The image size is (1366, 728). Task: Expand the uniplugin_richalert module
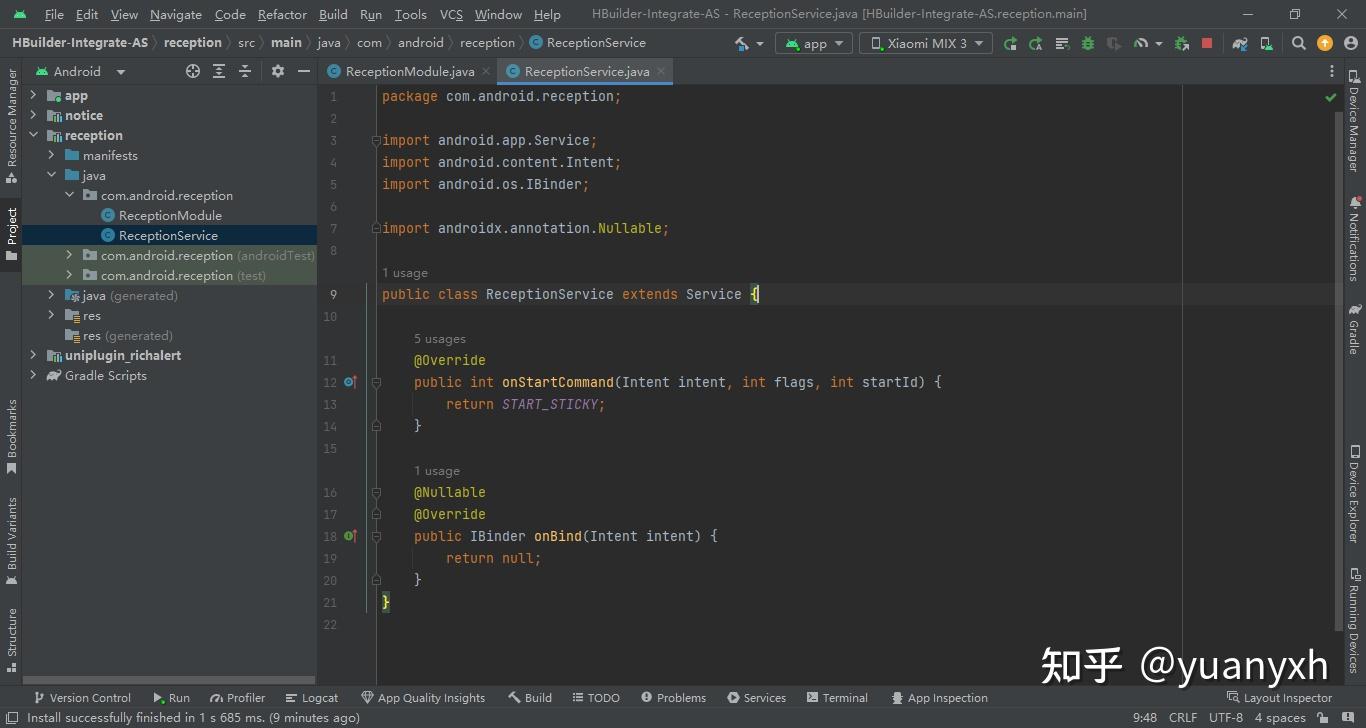33,355
